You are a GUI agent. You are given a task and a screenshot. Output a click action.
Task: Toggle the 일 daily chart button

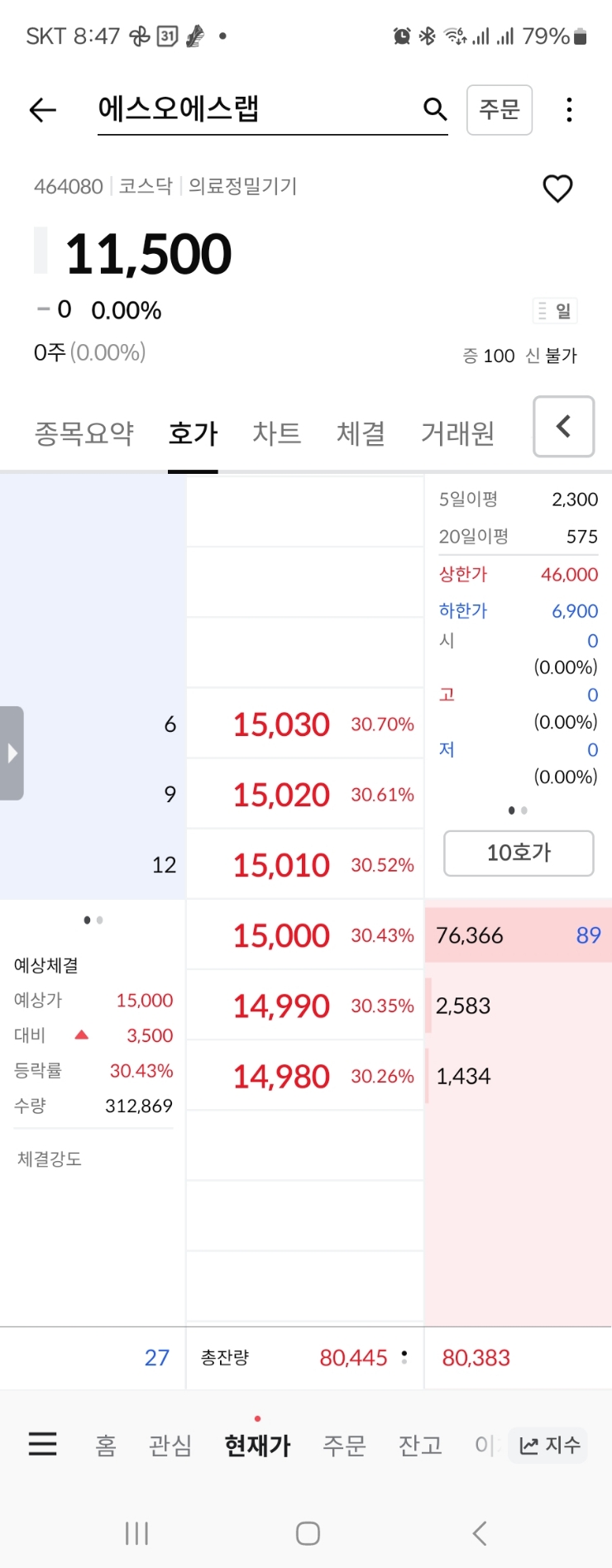(554, 311)
